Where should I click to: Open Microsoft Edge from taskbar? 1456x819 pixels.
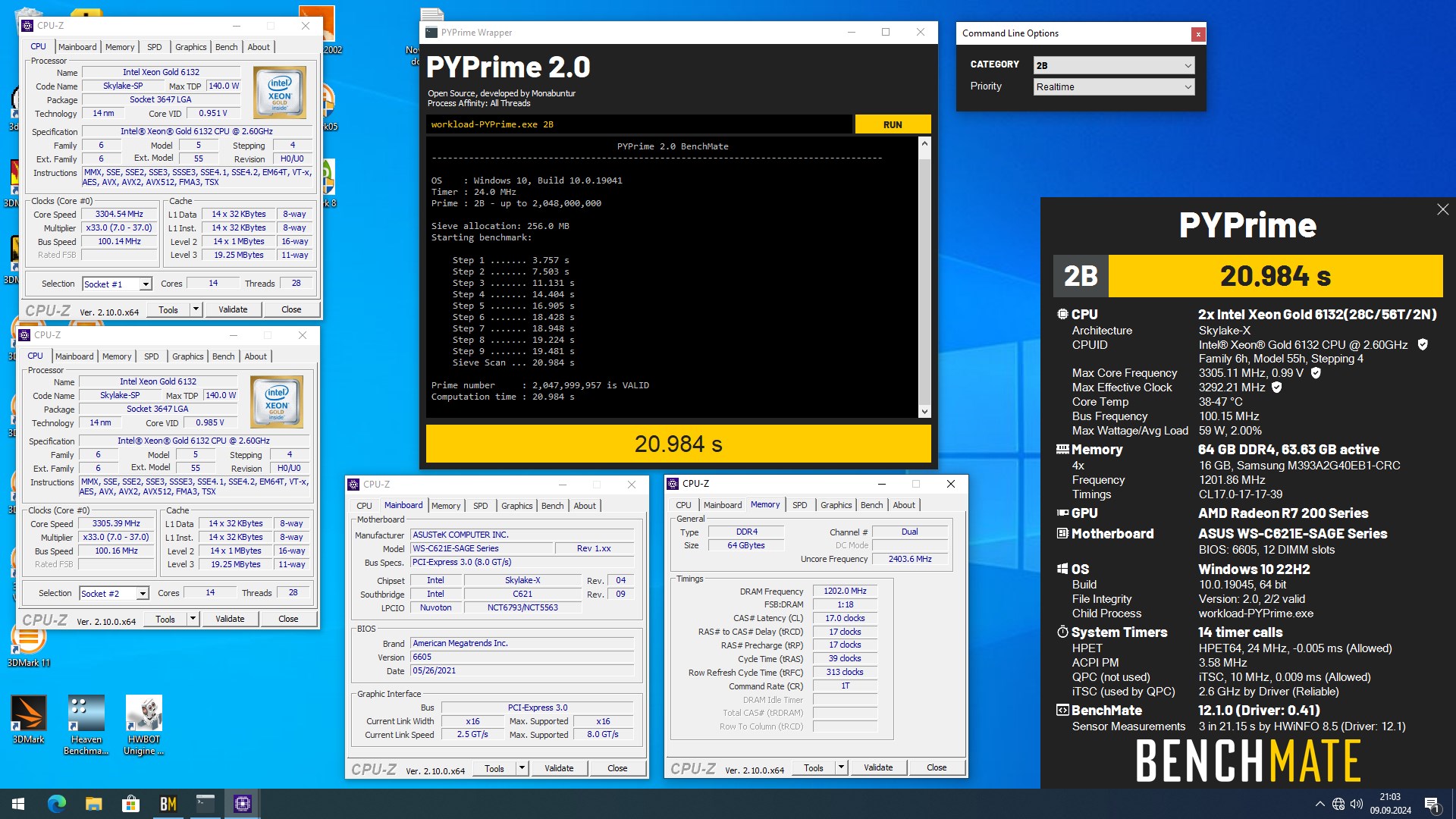click(57, 804)
